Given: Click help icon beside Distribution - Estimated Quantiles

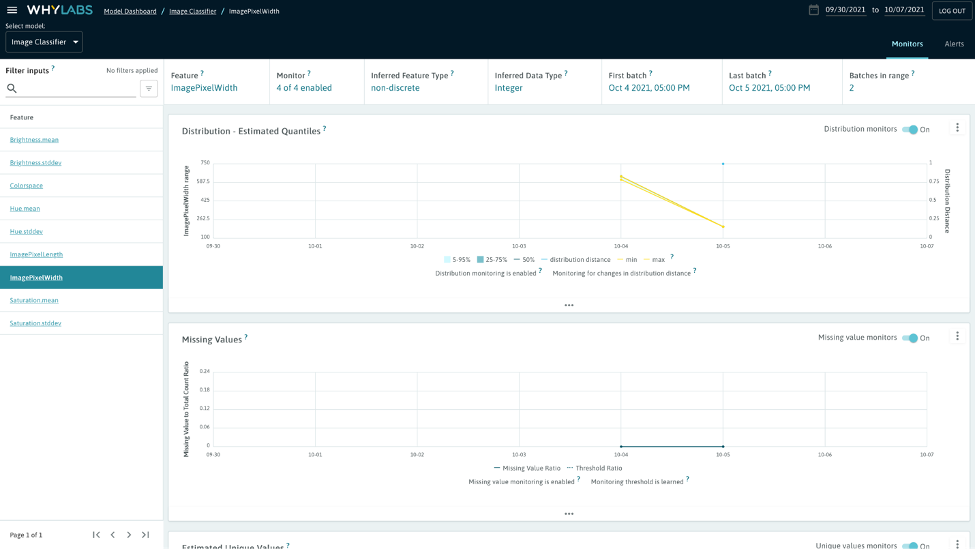Looking at the screenshot, I should click(x=325, y=128).
